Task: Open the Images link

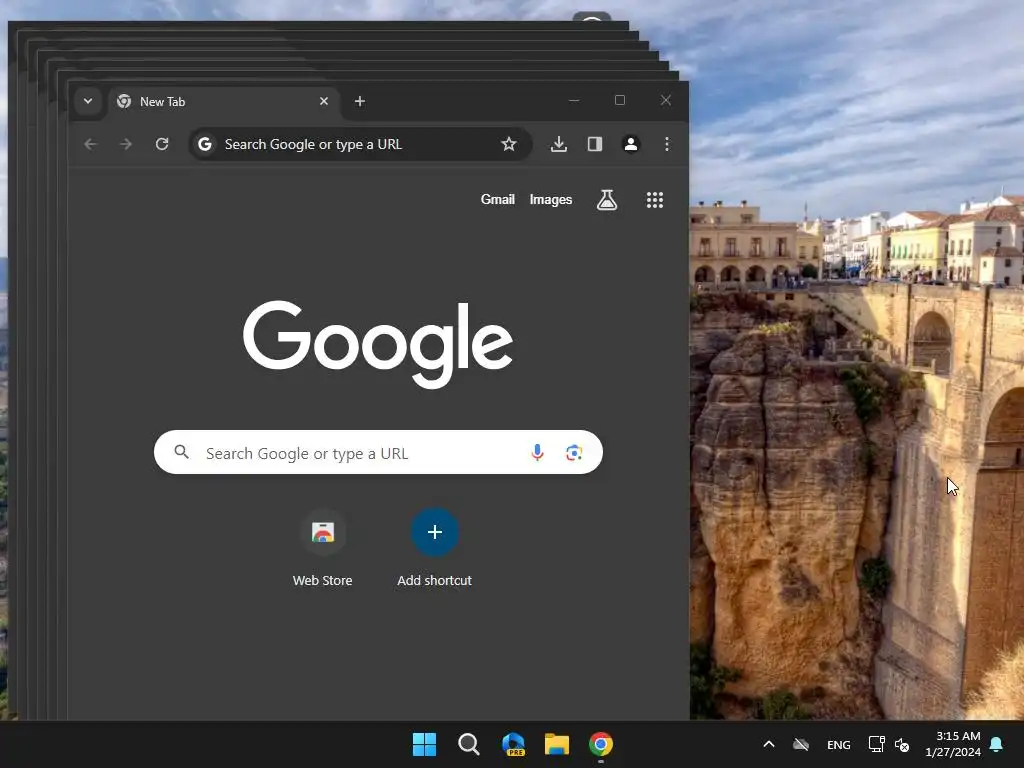Action: [x=551, y=199]
